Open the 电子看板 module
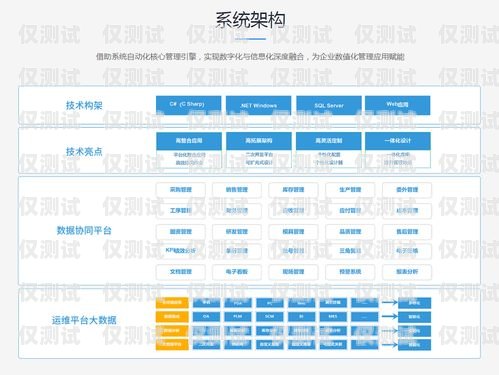 click(x=237, y=272)
